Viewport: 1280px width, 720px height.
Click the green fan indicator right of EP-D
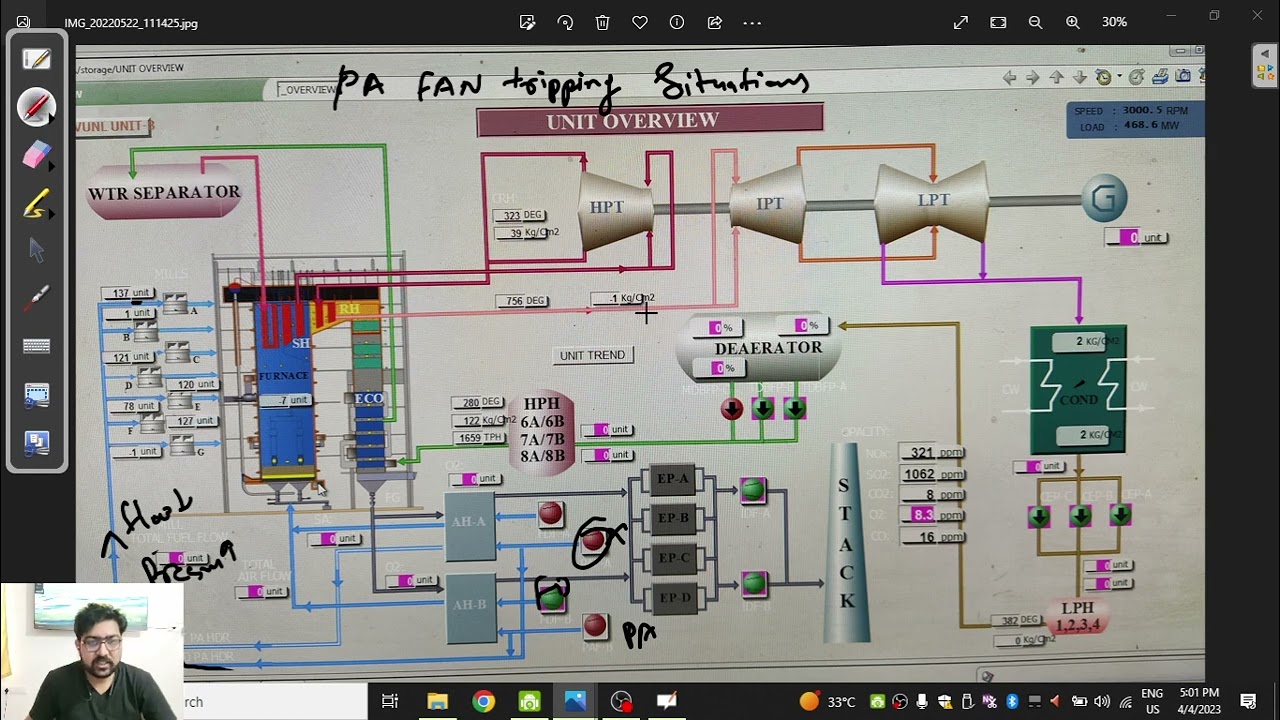click(x=754, y=582)
